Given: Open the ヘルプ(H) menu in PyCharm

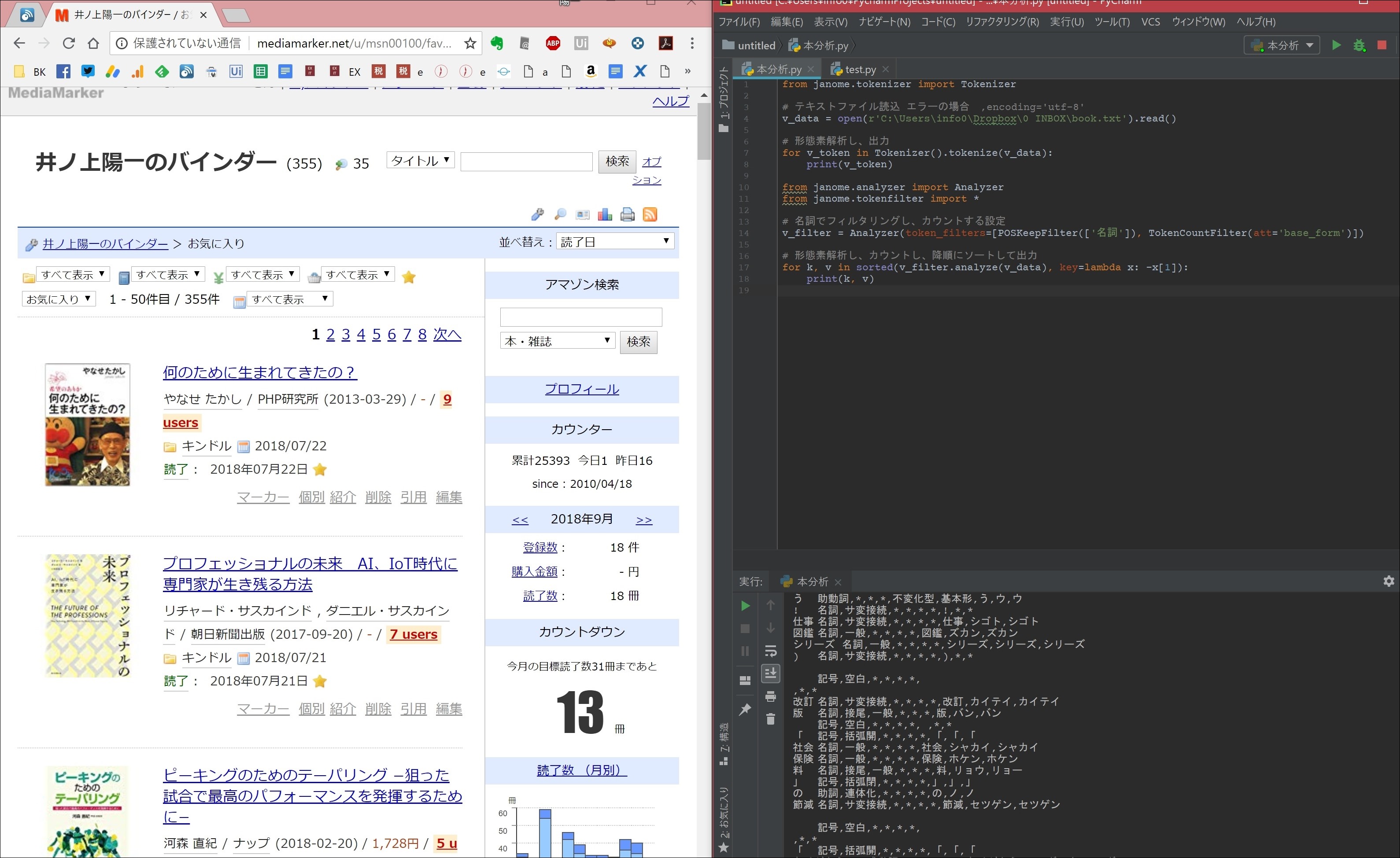Looking at the screenshot, I should coord(1256,22).
